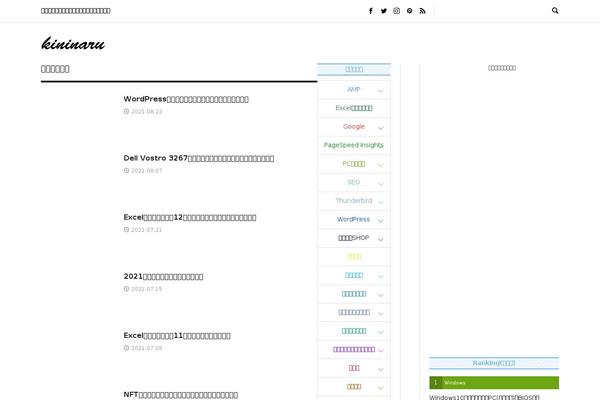Viewport: 600px width, 400px height.
Task: Expand the Thunderbird category chevron
Action: click(x=380, y=202)
